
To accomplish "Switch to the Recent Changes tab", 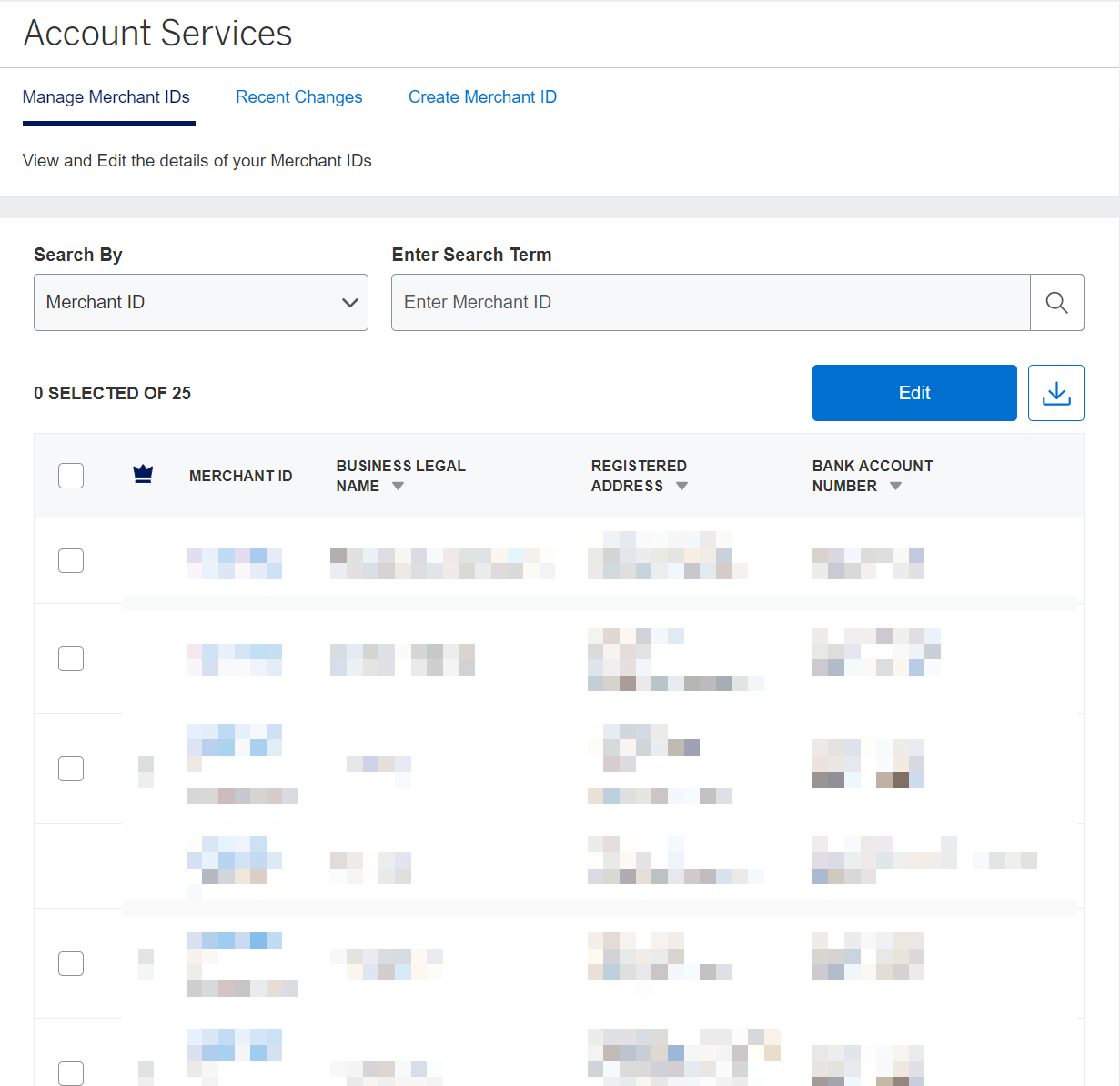I will 298,96.
